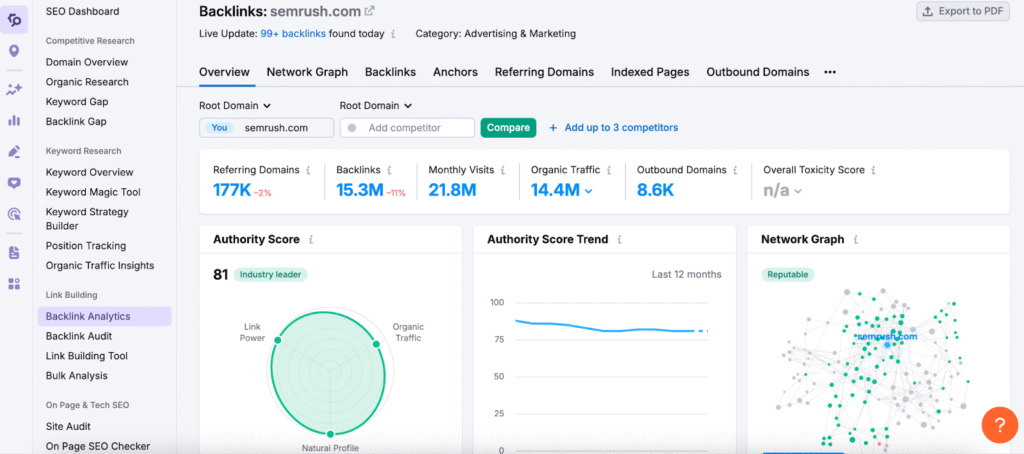Open Site Audit in sidebar
1024x454 pixels.
click(x=68, y=427)
